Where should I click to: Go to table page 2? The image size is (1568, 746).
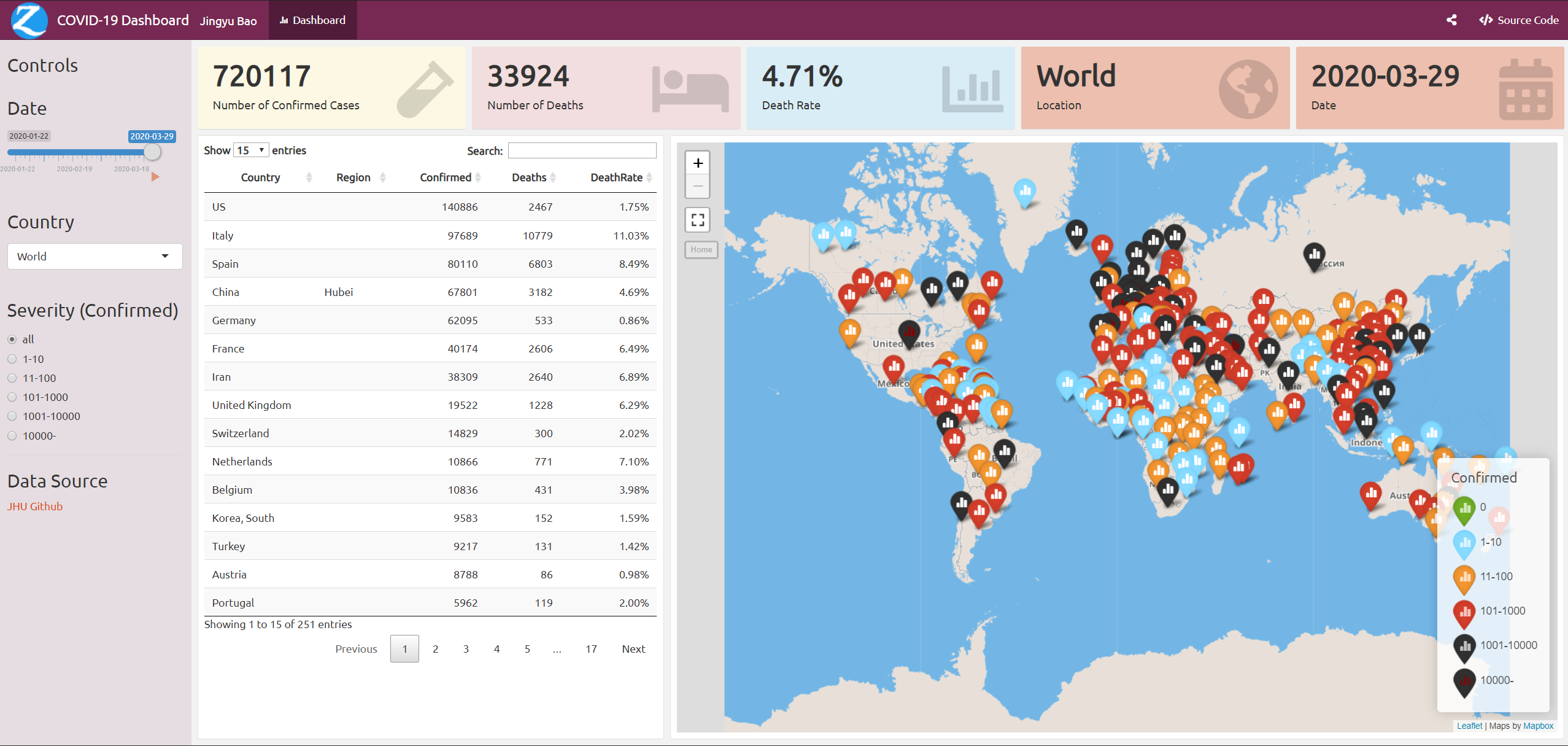tap(435, 649)
